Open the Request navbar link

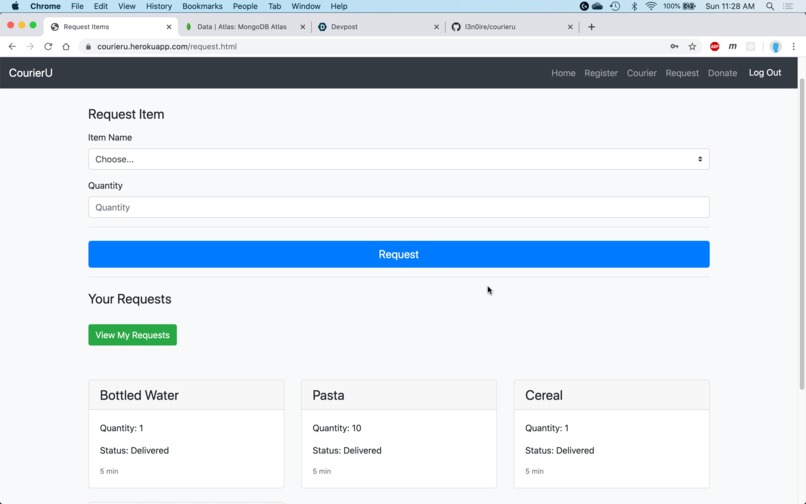[682, 73]
